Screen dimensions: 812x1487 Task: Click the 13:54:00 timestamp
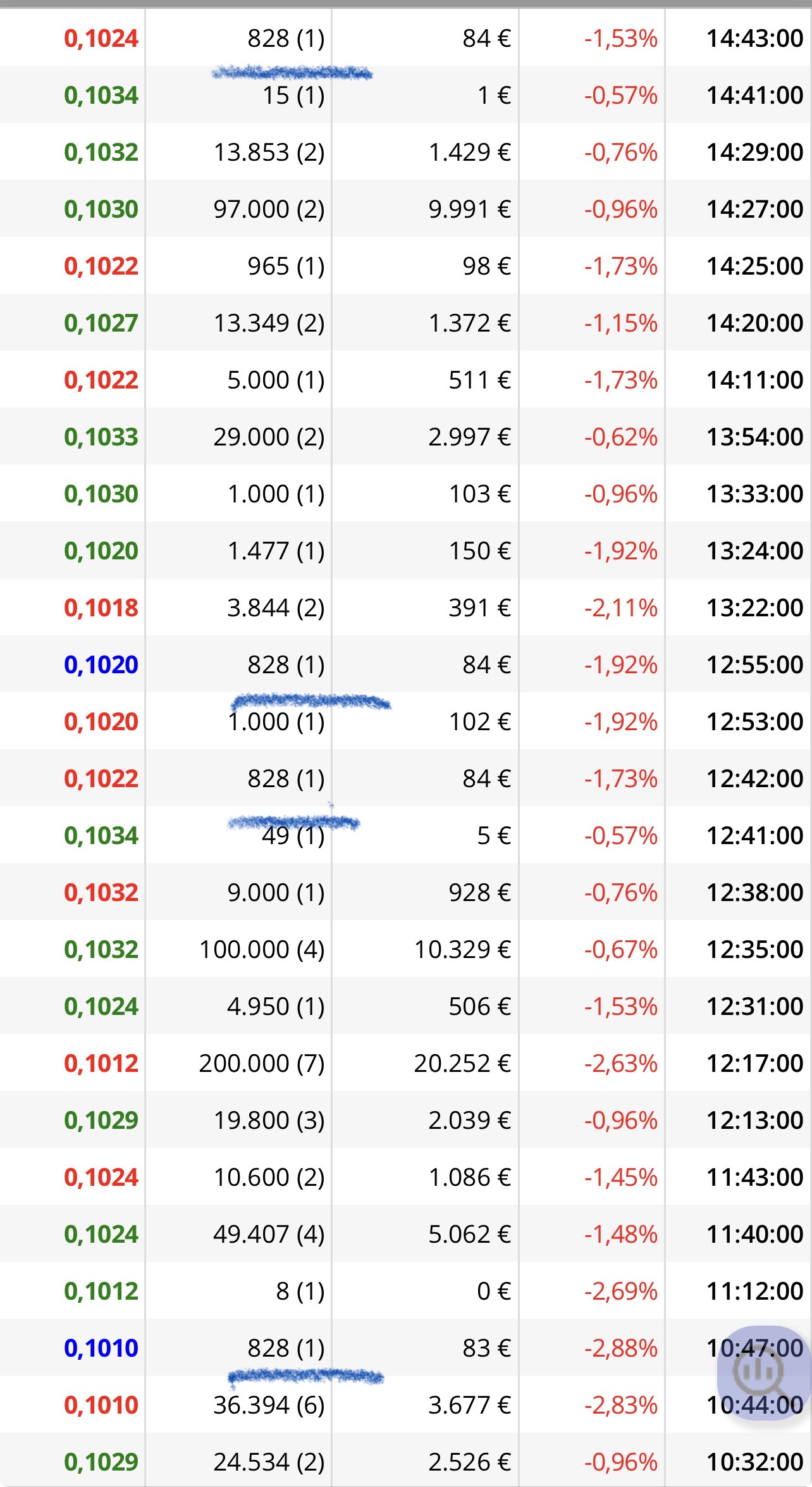pos(755,437)
